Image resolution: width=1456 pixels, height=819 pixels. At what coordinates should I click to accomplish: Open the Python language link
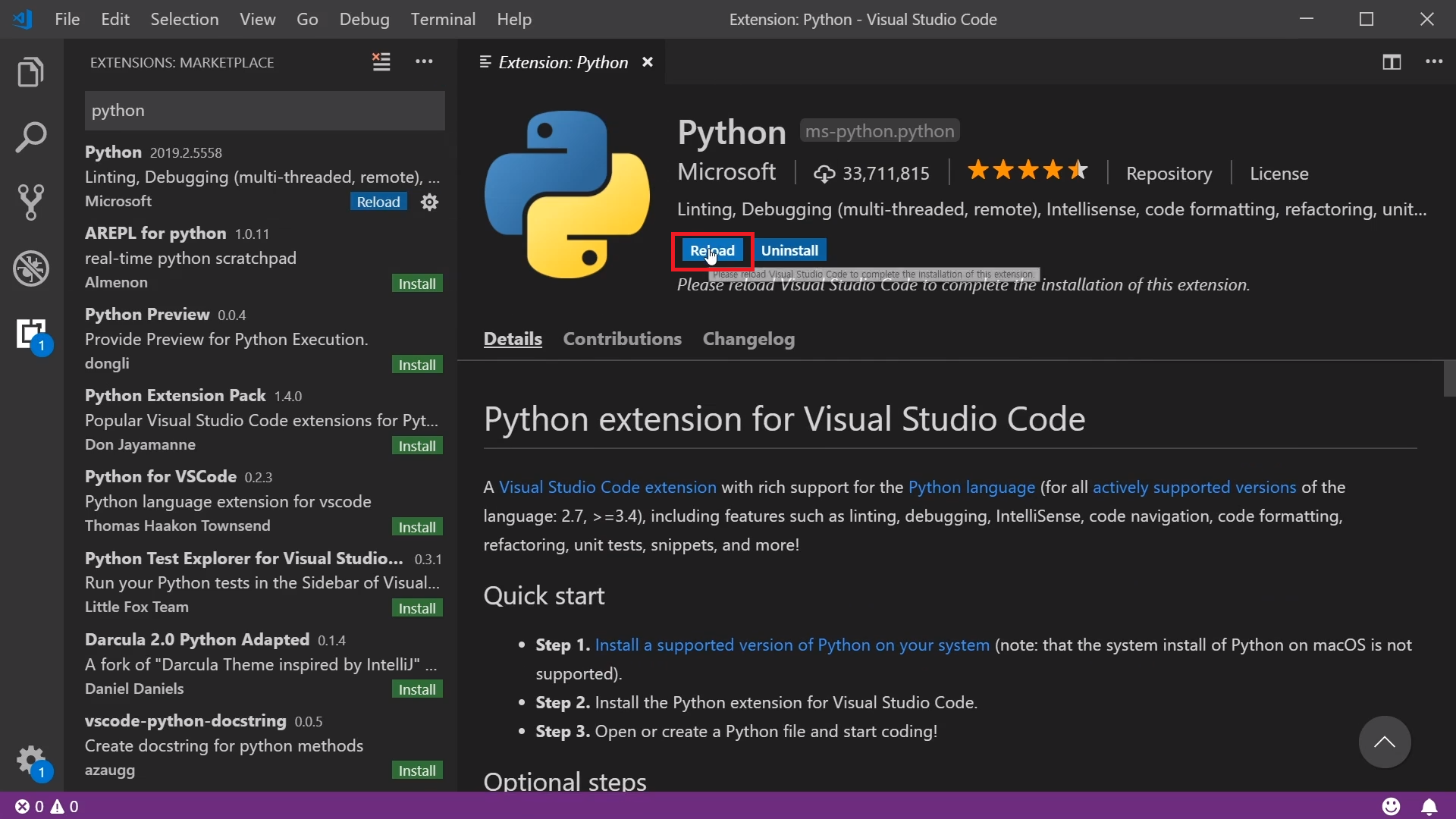point(971,487)
